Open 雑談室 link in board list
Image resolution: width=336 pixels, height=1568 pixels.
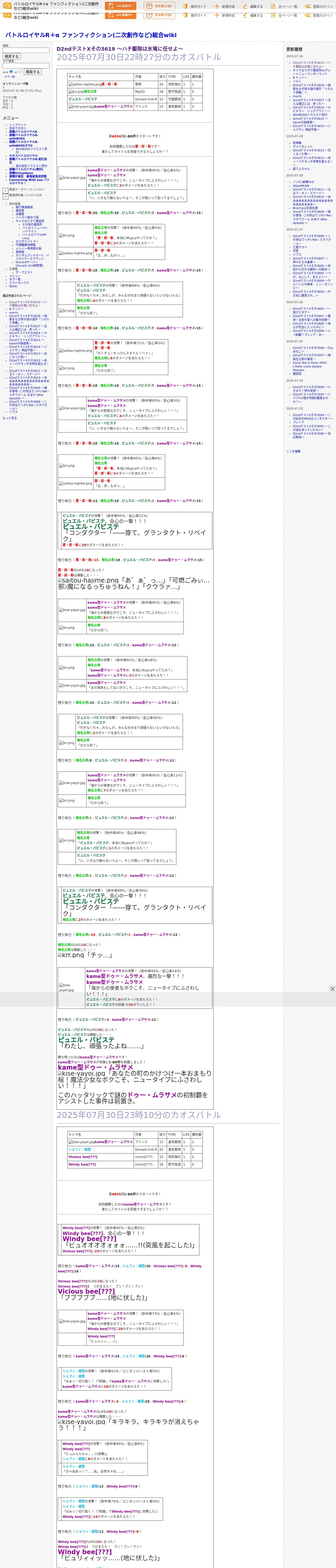tap(20, 211)
